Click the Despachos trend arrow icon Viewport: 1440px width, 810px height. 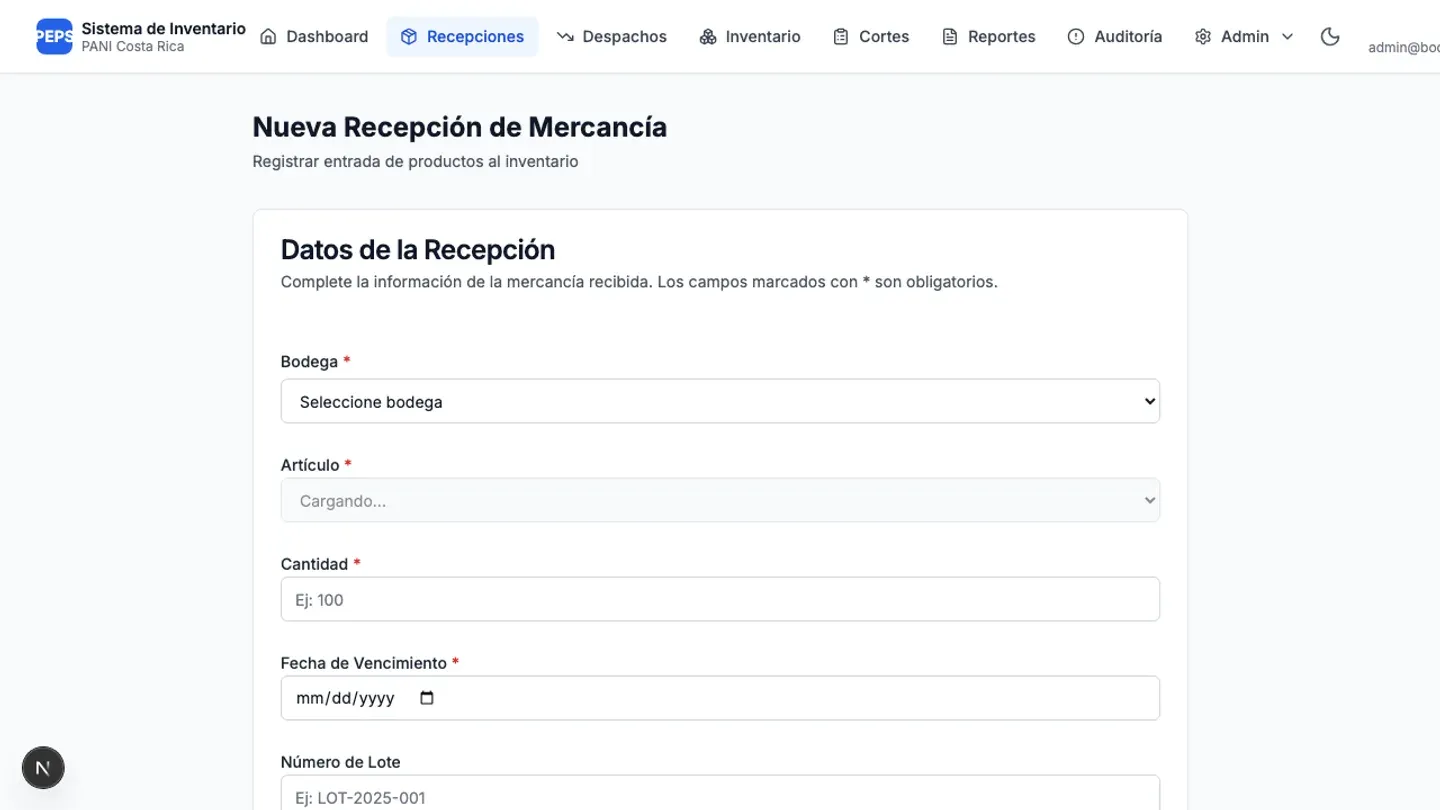click(x=565, y=36)
